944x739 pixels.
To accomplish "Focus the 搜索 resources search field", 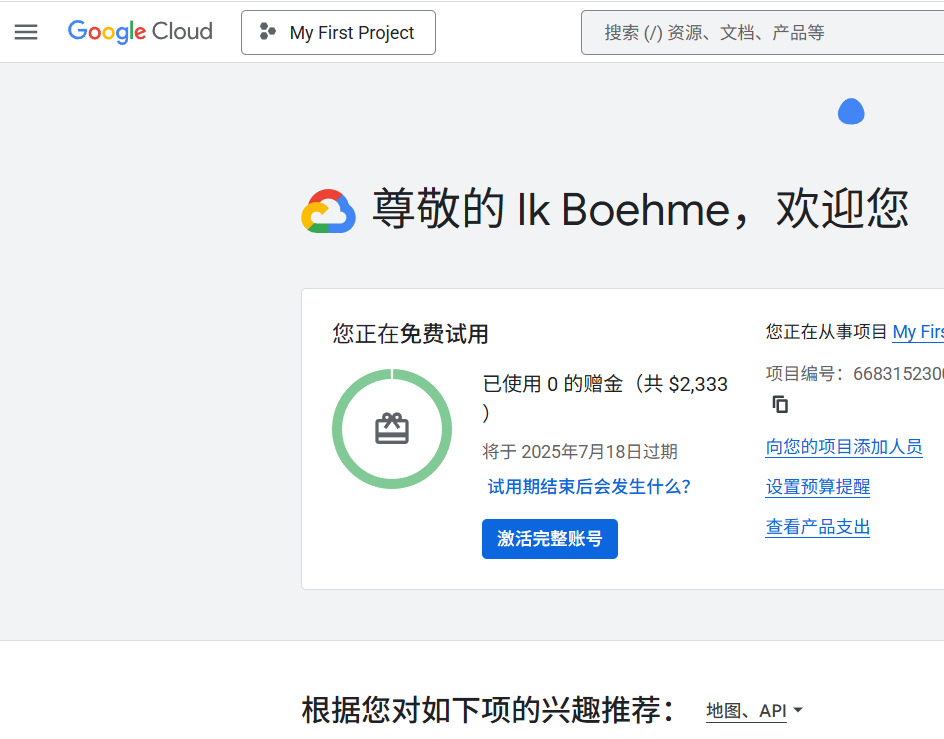I will [x=762, y=33].
